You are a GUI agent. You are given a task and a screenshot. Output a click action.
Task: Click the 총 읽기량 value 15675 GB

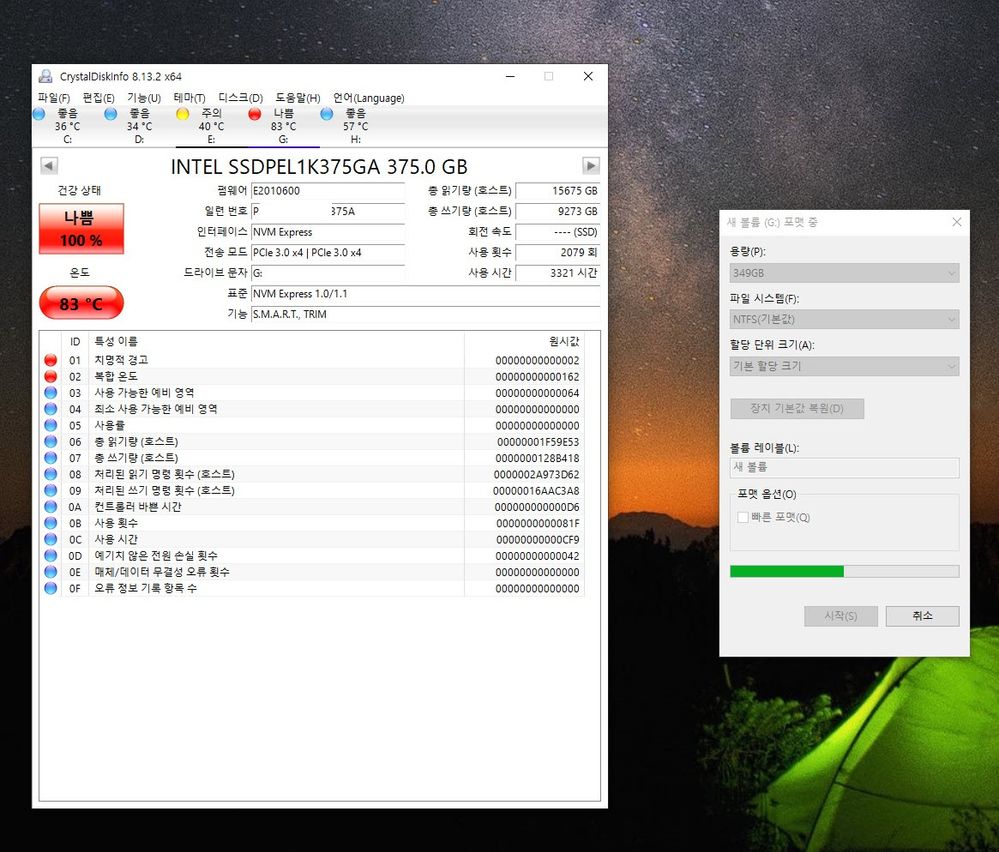click(557, 191)
